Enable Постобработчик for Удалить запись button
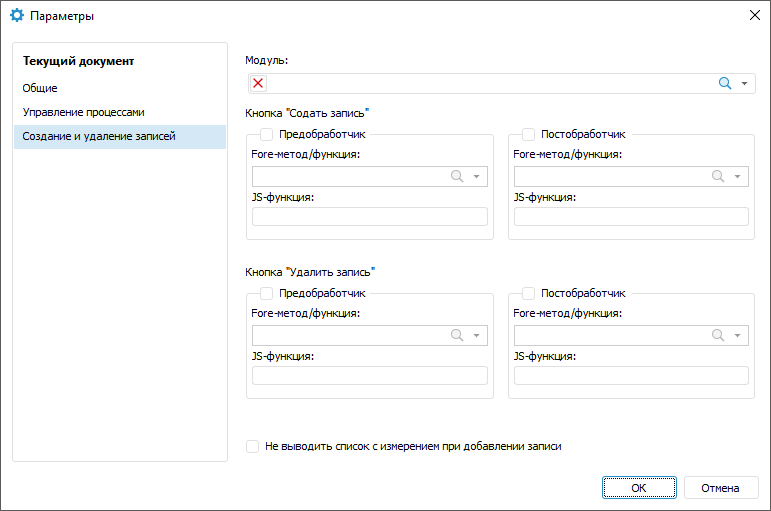This screenshot has height=511, width=771. coord(528,294)
